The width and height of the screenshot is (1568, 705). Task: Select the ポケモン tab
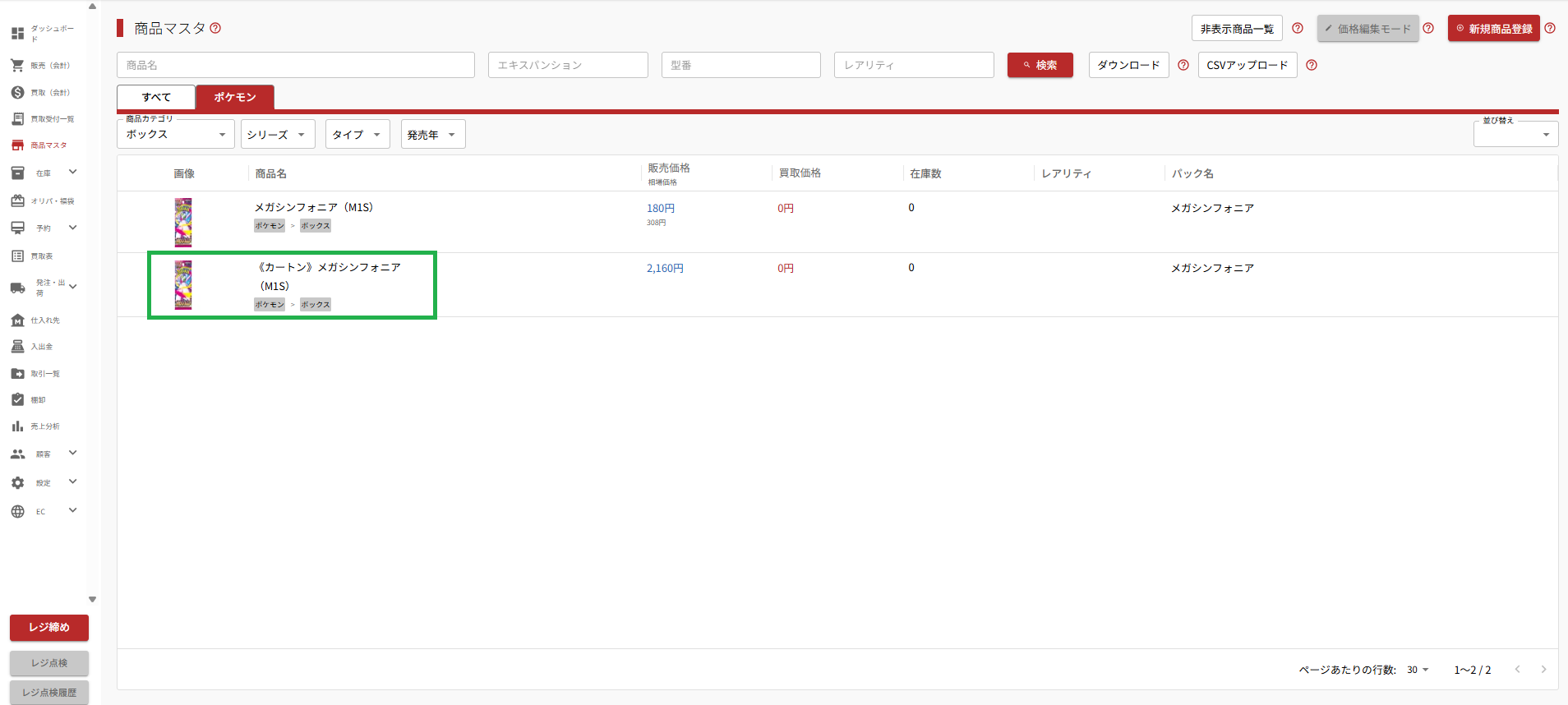tap(235, 97)
